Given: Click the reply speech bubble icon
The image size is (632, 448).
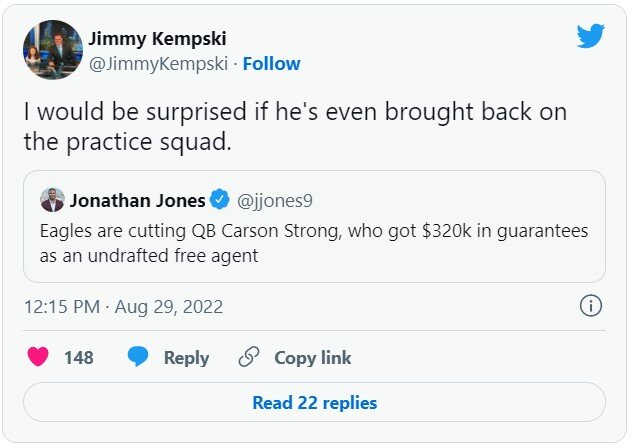Looking at the screenshot, I should point(139,357).
